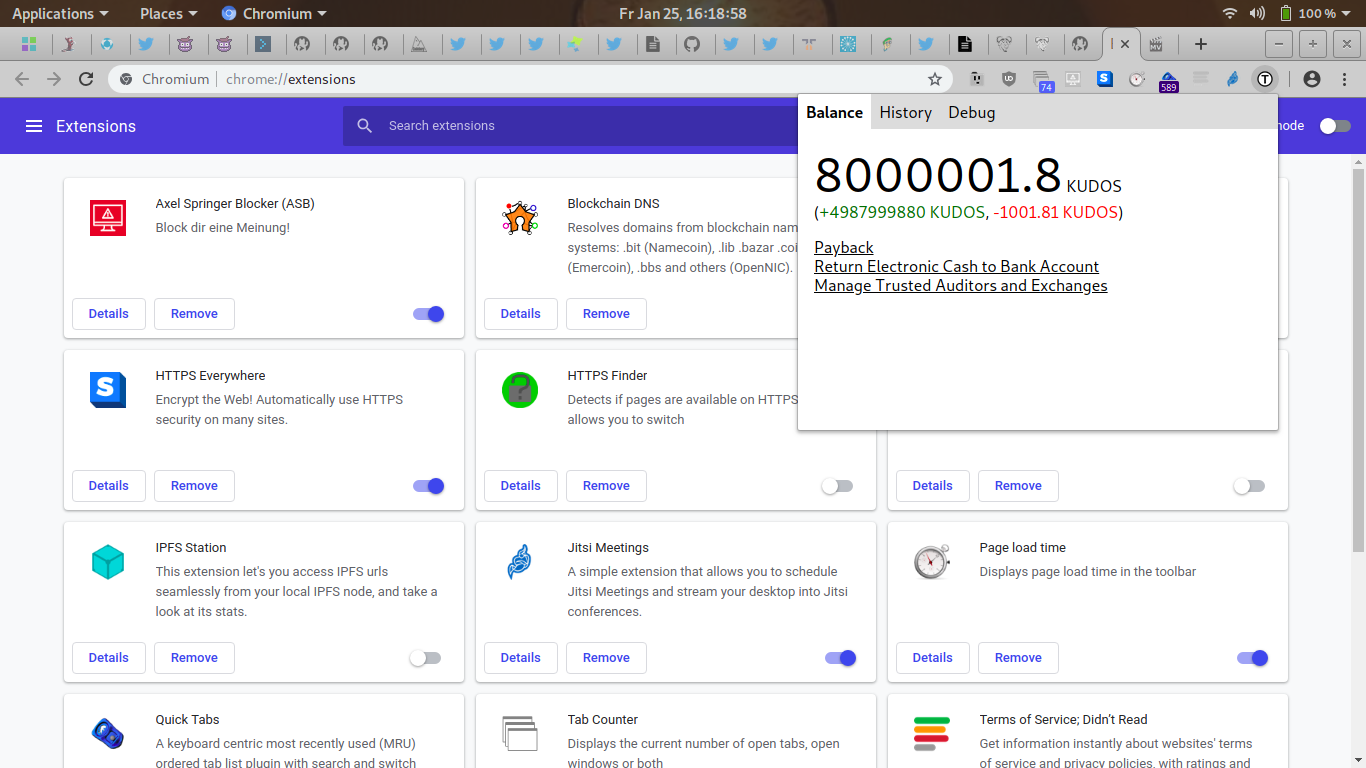Turn off the HTTPS Everywhere toggle
Image resolution: width=1366 pixels, height=768 pixels.
428,486
